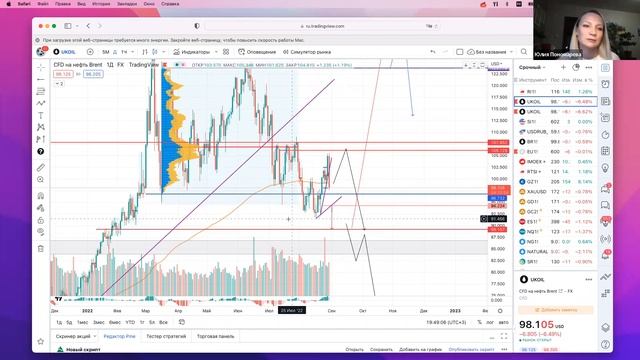This screenshot has height=360, width=640.
Task: Open the Без названия layout dropdown
Action: click(x=490, y=52)
